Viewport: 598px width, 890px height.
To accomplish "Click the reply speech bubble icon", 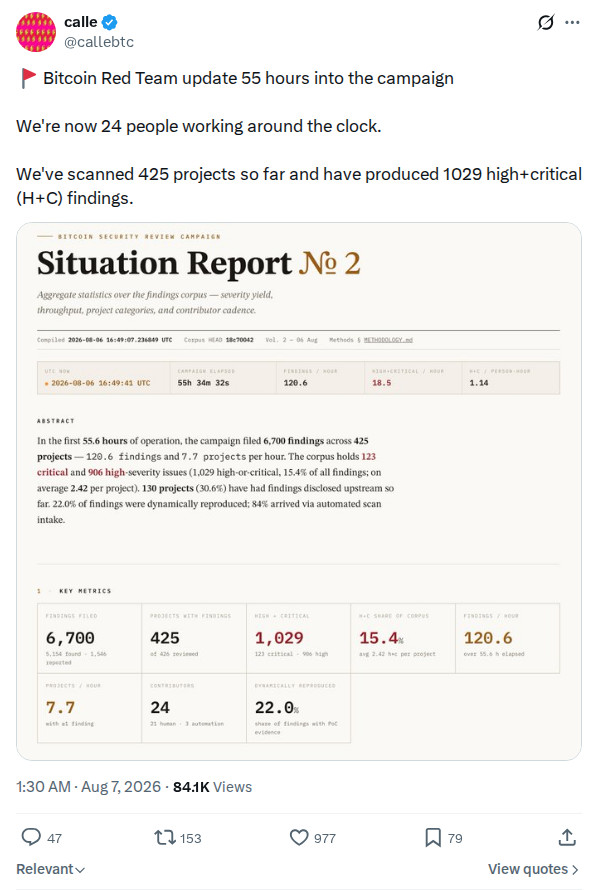I will click(31, 837).
